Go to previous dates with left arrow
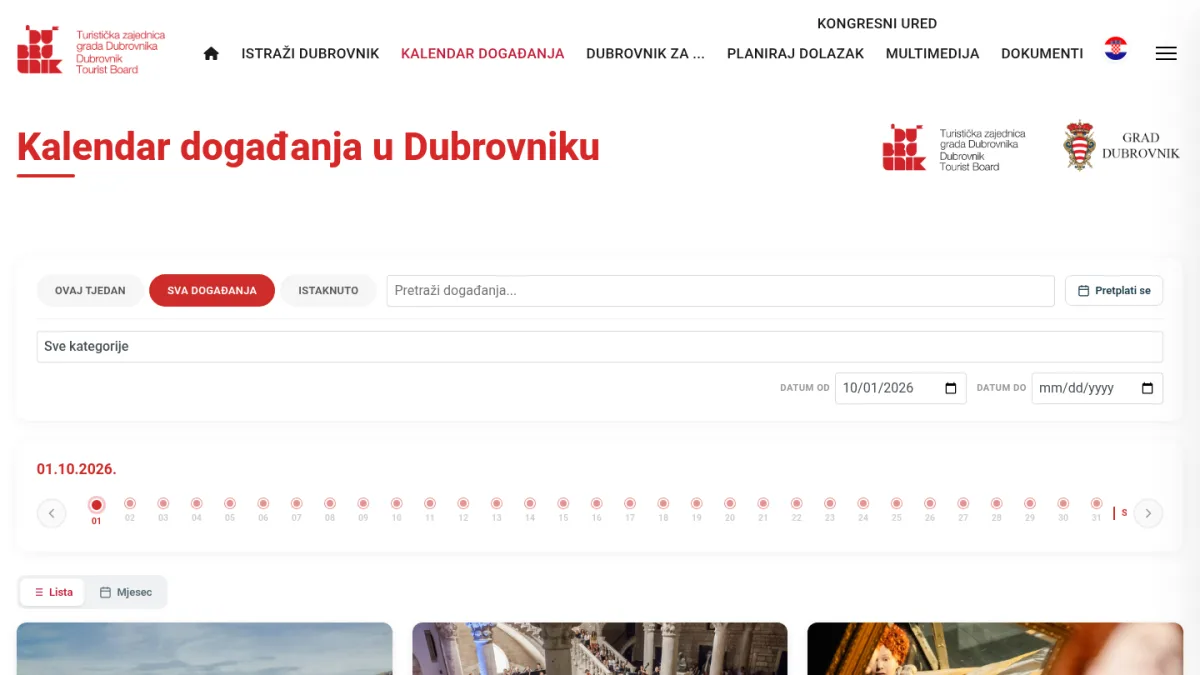The height and width of the screenshot is (675, 1200). (51, 513)
